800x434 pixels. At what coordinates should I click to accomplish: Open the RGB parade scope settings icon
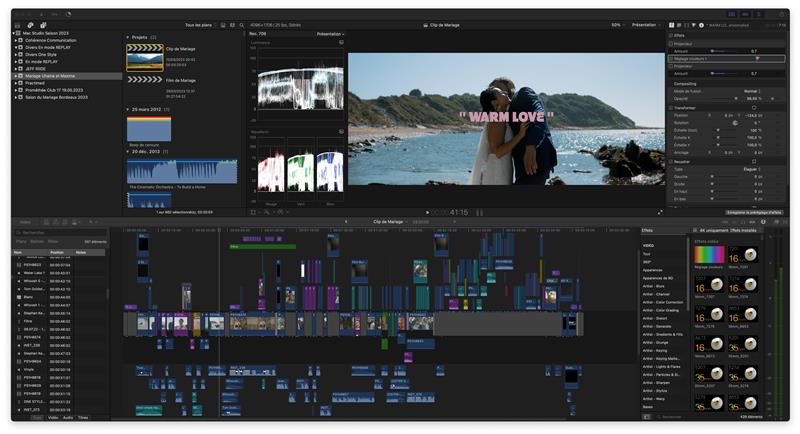pos(341,132)
